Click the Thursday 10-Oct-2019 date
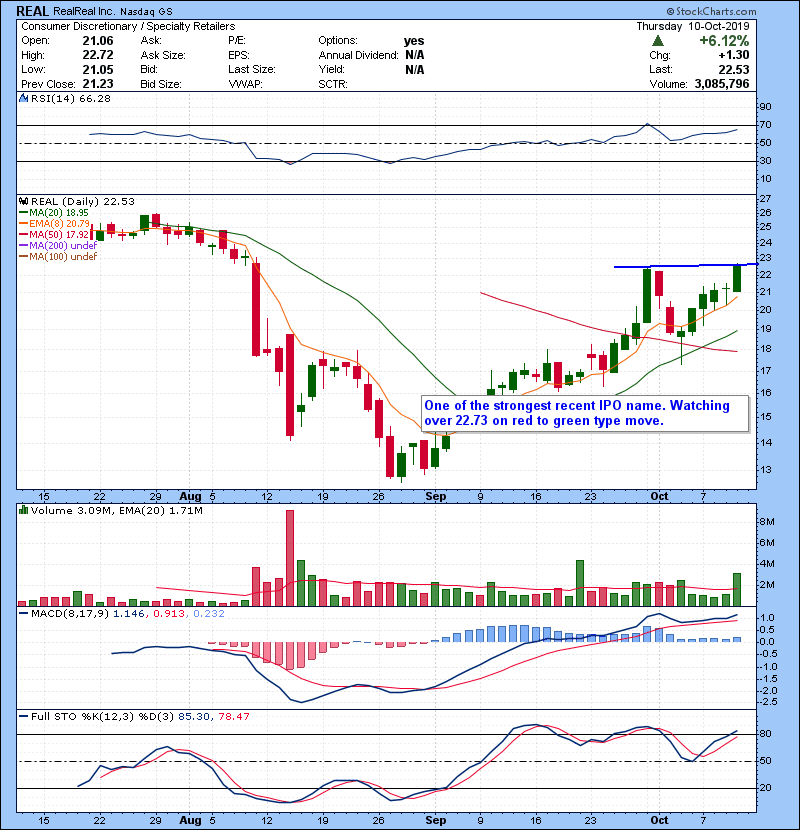The width and height of the screenshot is (800, 830). click(x=693, y=26)
